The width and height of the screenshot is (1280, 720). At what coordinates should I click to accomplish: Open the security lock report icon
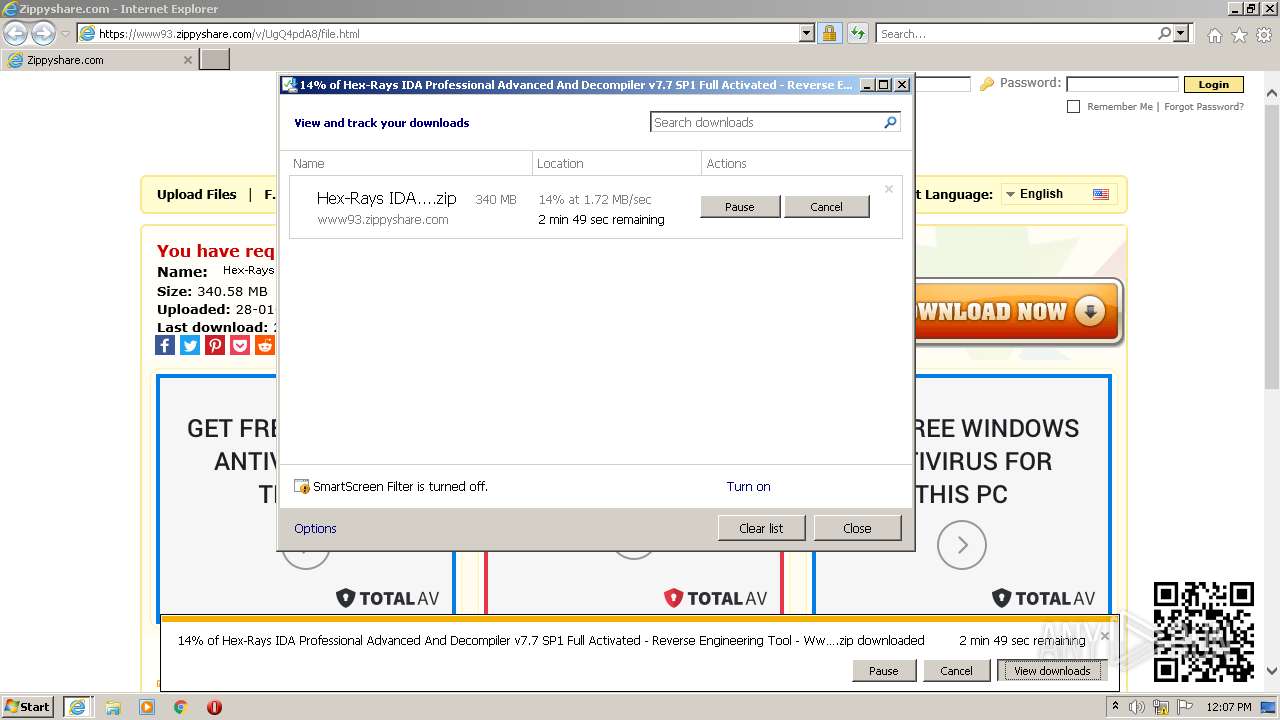point(829,33)
